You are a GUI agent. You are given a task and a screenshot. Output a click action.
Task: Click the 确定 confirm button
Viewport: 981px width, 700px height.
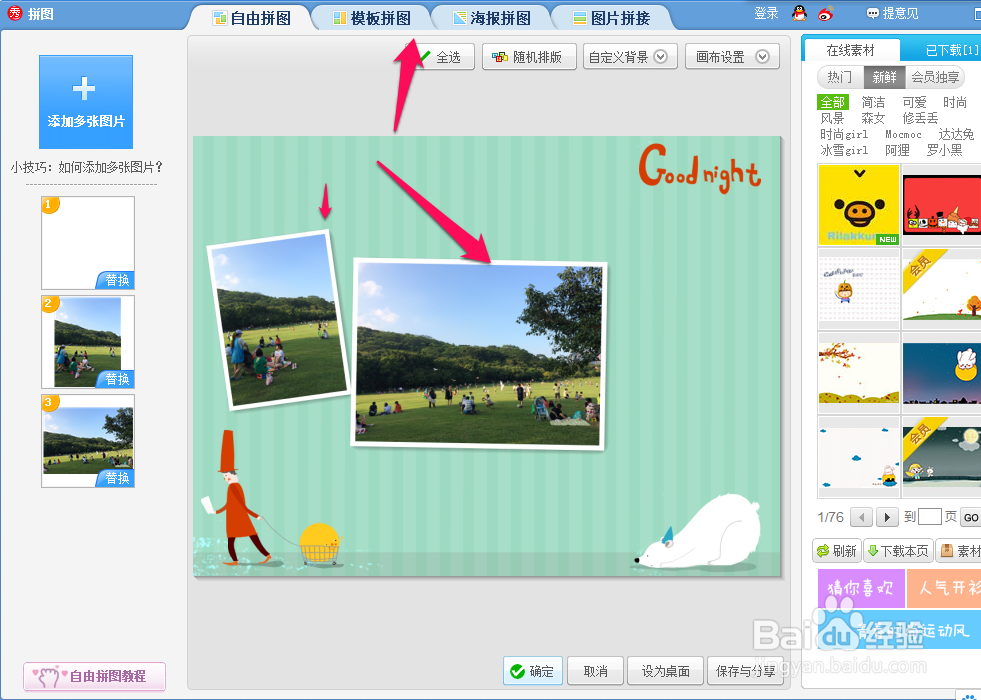coord(532,671)
